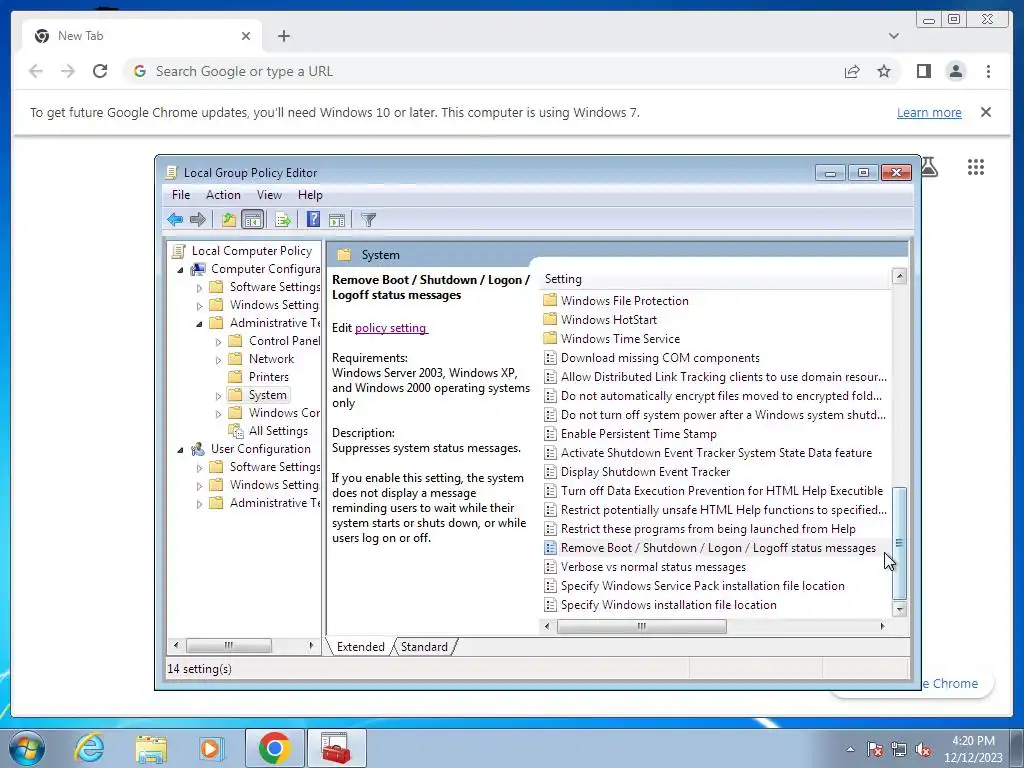Expand the Windows Components tree node

click(219, 413)
